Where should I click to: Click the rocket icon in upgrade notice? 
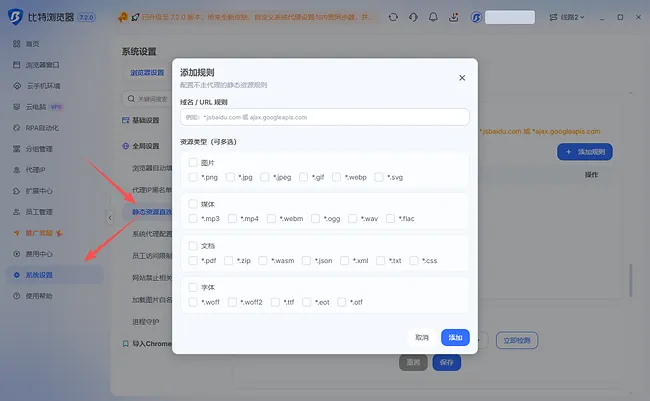135,17
